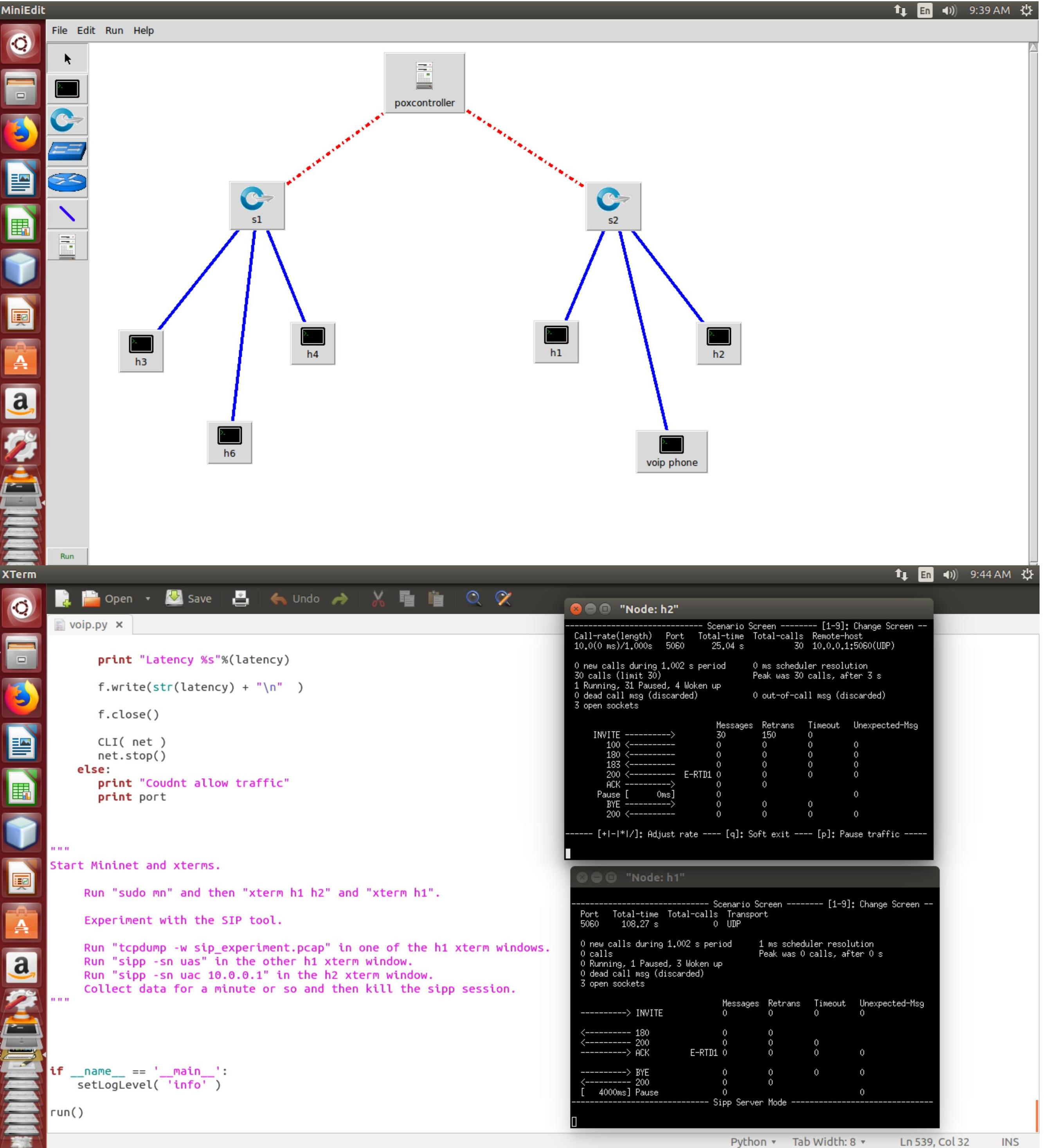Select the Host tool in MiniEdit toolbar
1044x1148 pixels.
click(67, 89)
